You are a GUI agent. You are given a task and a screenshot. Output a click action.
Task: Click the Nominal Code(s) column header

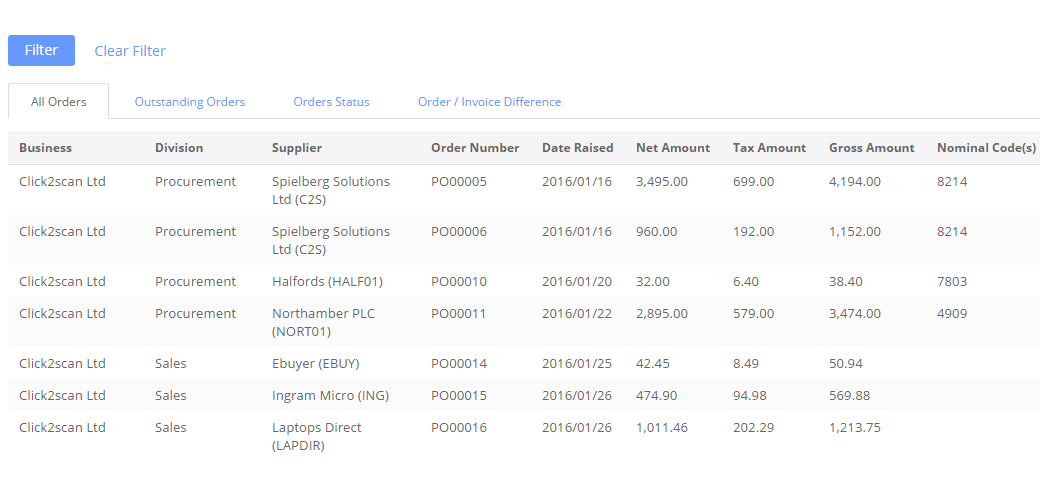(986, 148)
